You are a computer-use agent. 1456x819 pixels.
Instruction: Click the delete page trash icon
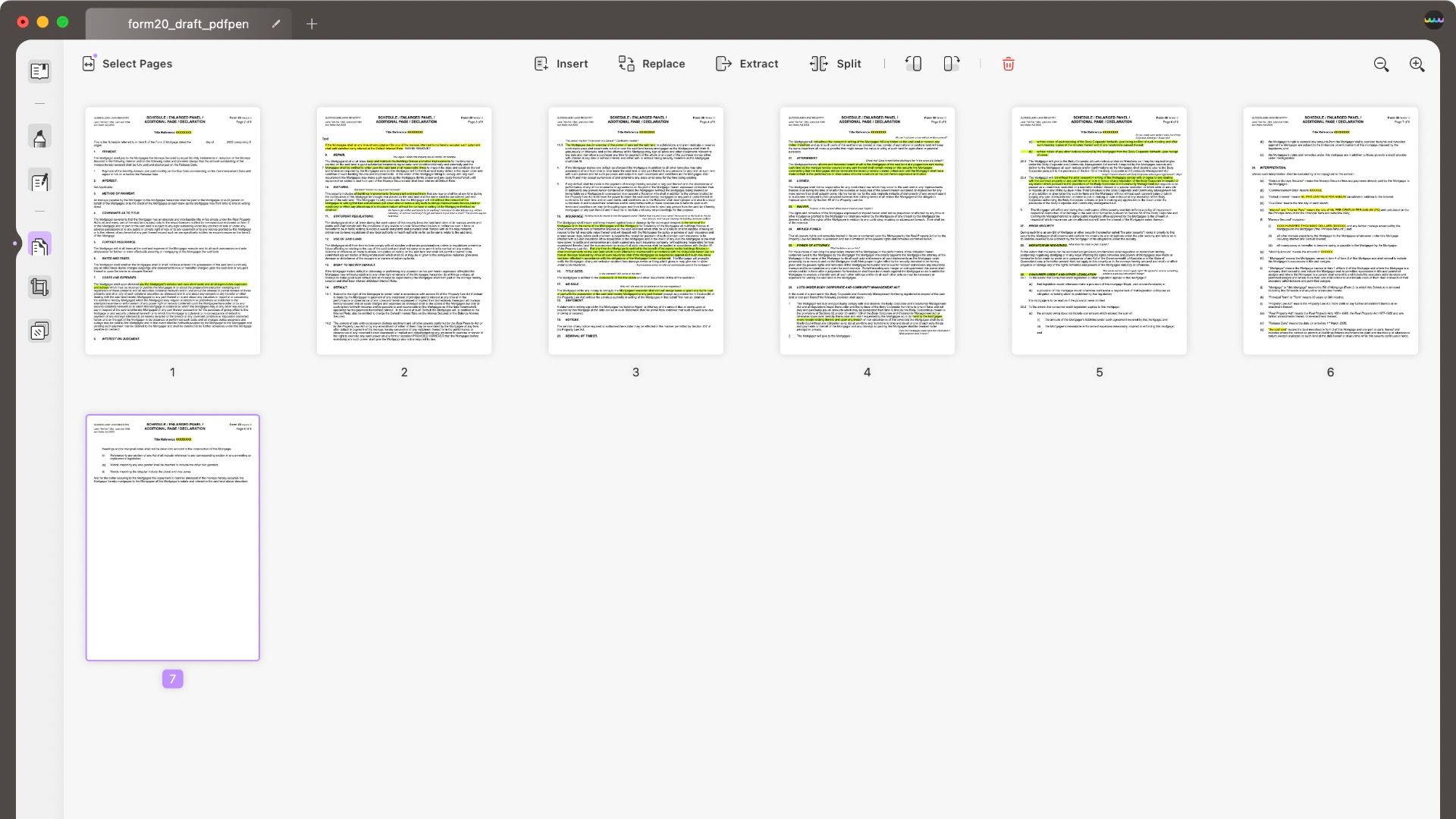(1008, 63)
